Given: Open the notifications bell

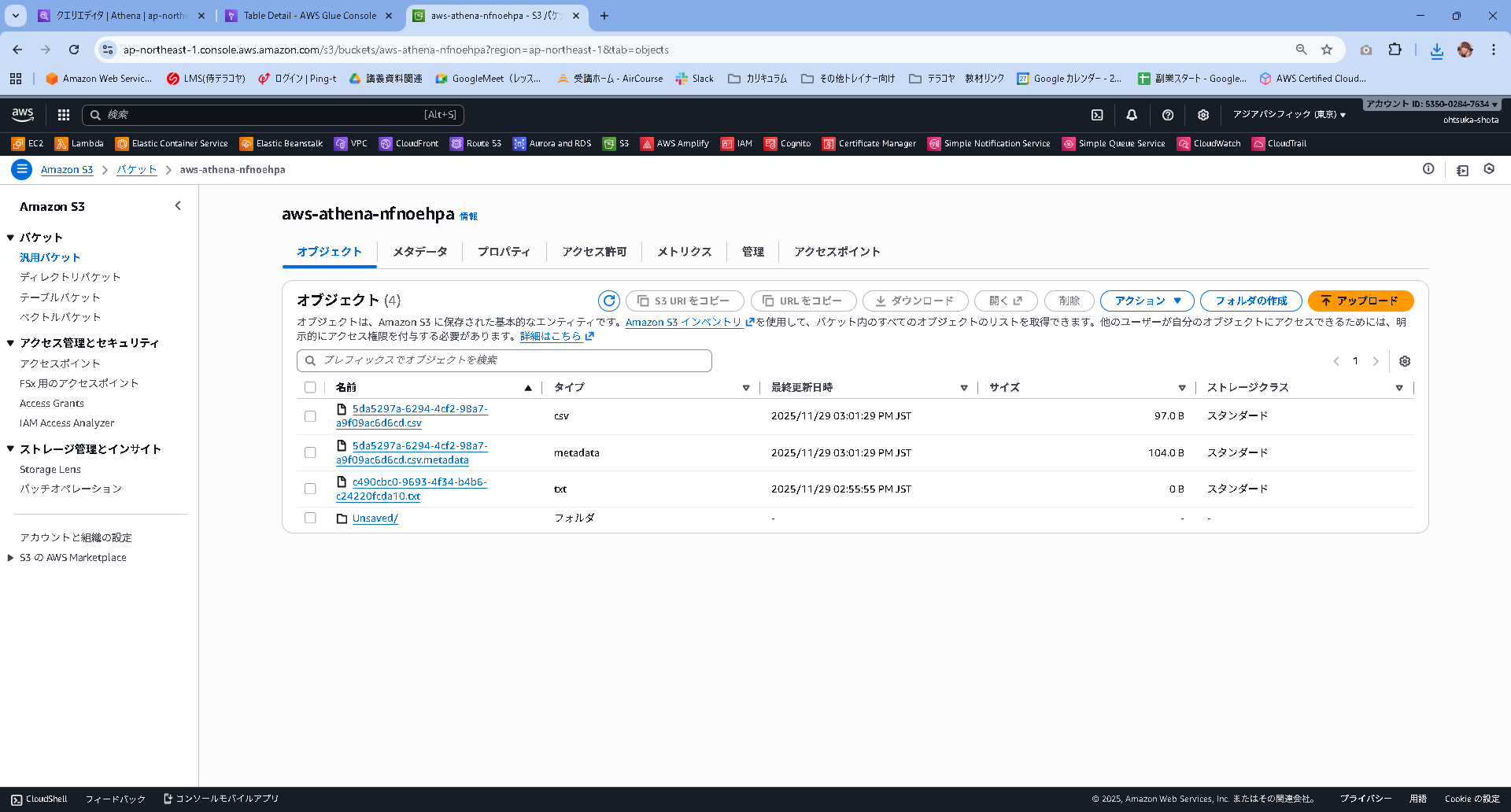Looking at the screenshot, I should tap(1132, 115).
